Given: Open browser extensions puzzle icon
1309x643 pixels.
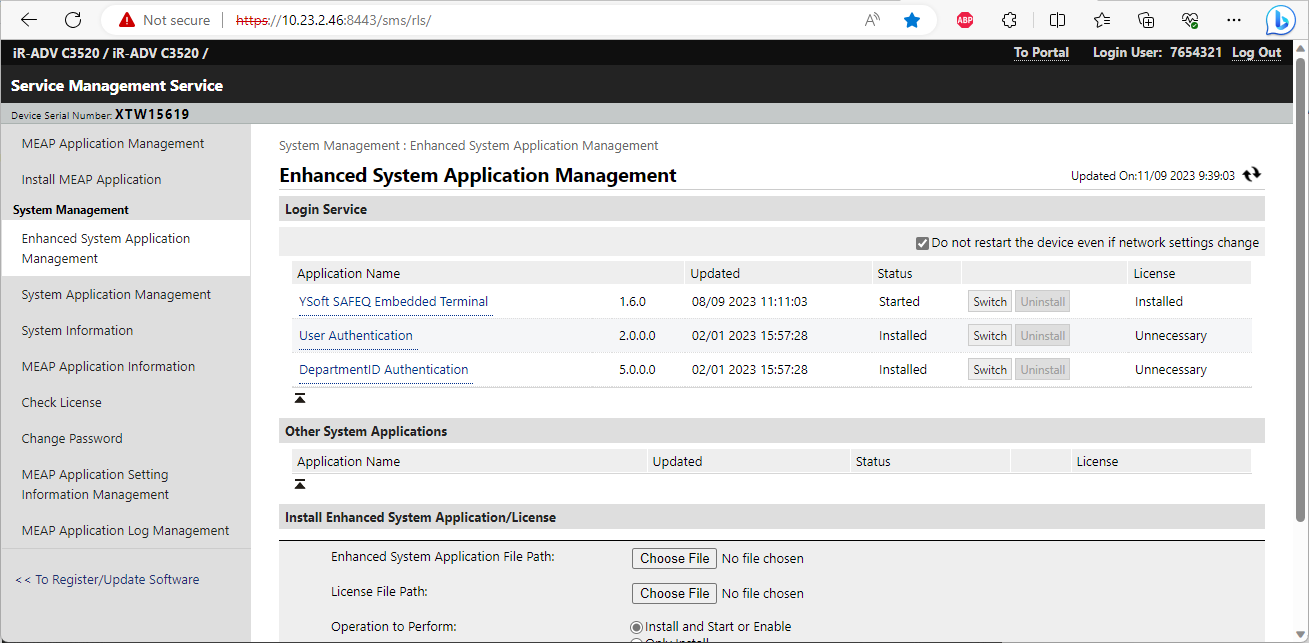Looking at the screenshot, I should tap(1010, 20).
